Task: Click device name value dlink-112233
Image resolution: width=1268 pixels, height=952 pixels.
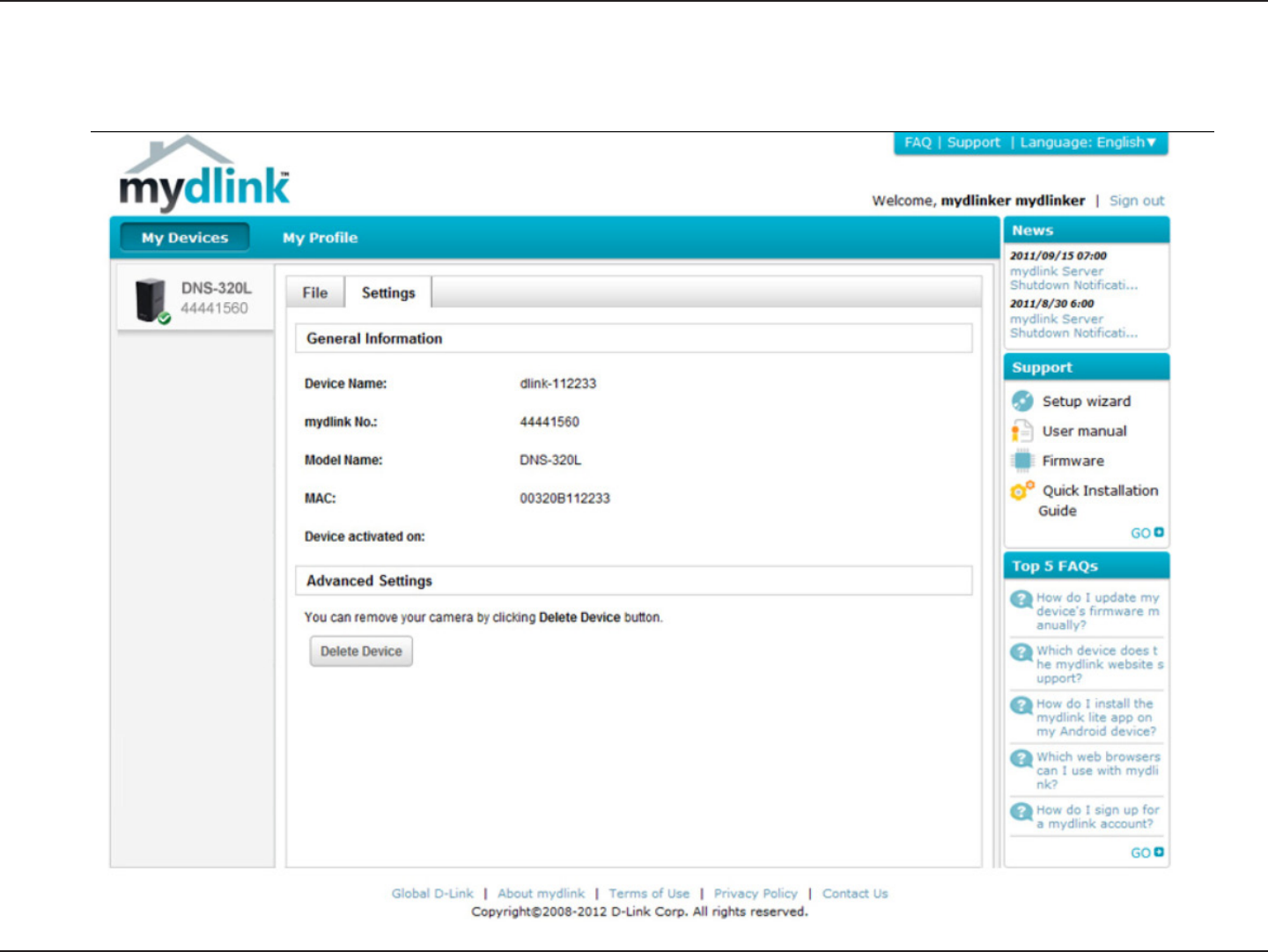Action: pyautogui.click(x=558, y=384)
